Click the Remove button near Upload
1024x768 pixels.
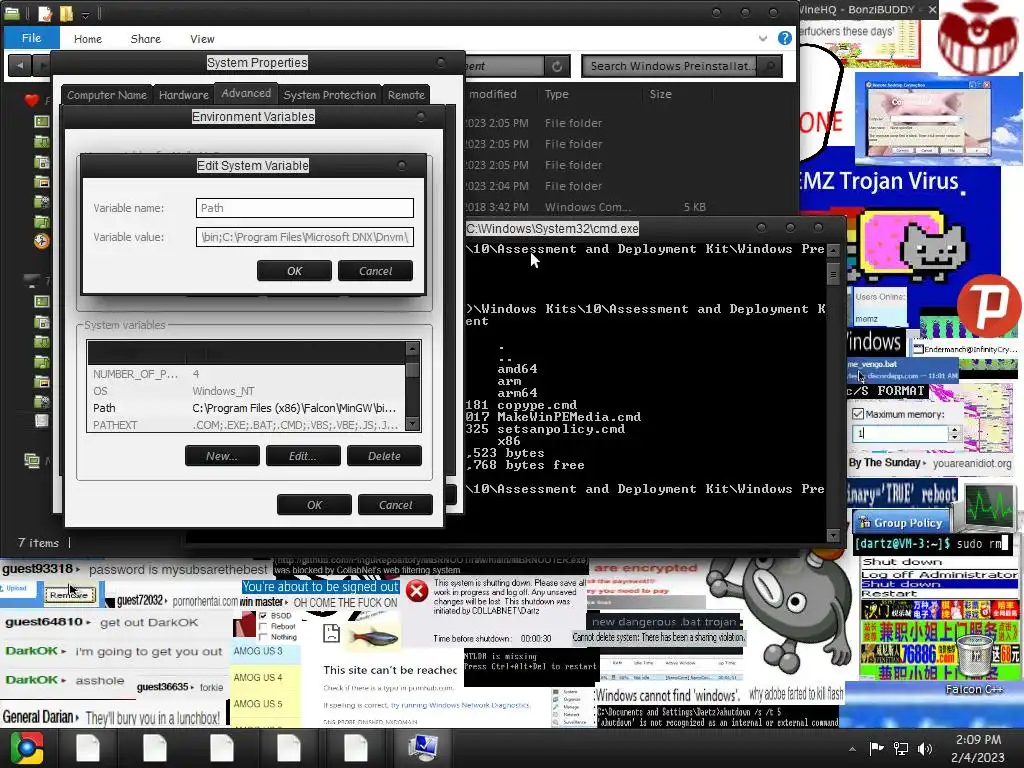pyautogui.click(x=70, y=595)
